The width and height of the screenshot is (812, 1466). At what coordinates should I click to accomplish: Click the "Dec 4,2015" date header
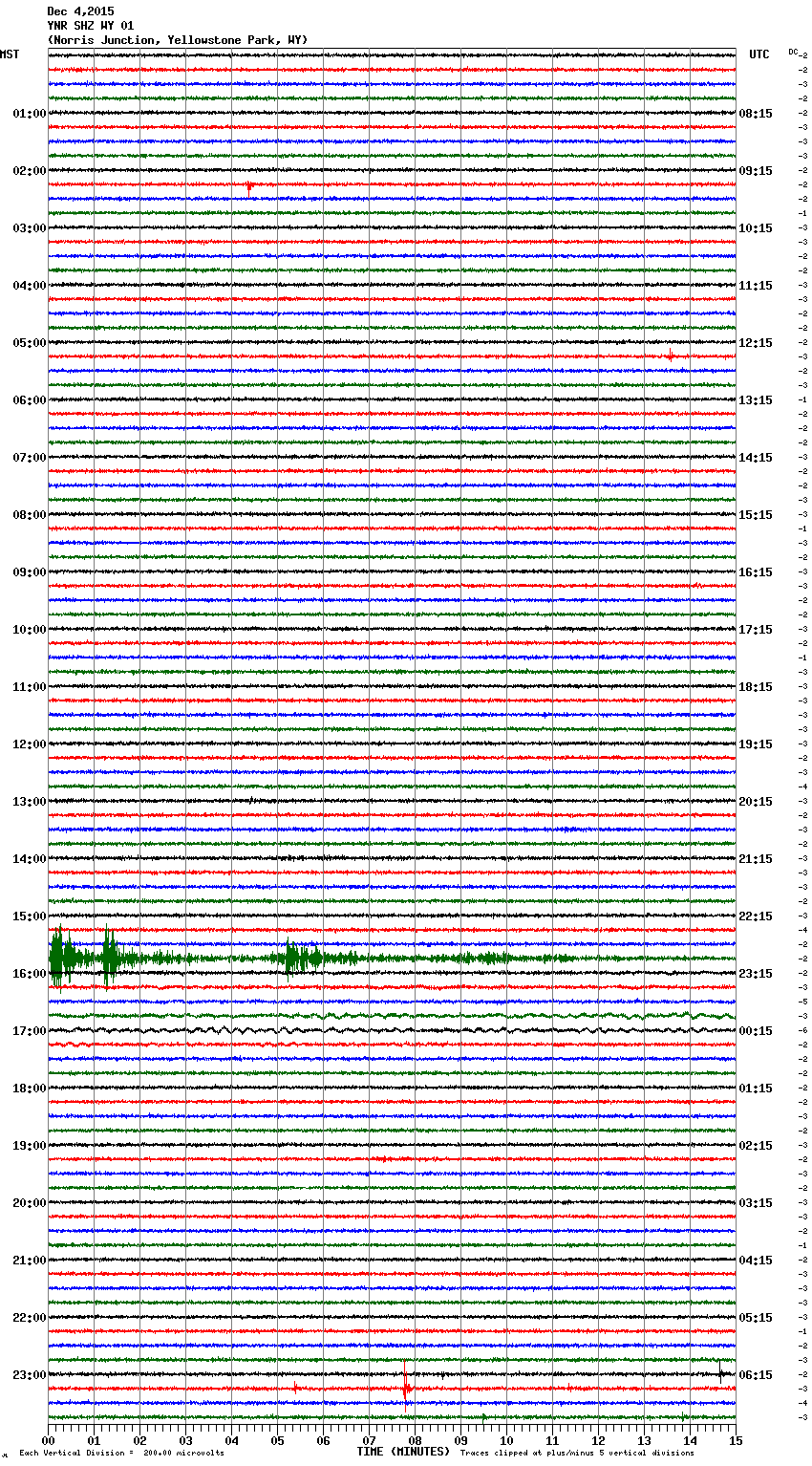(x=80, y=11)
